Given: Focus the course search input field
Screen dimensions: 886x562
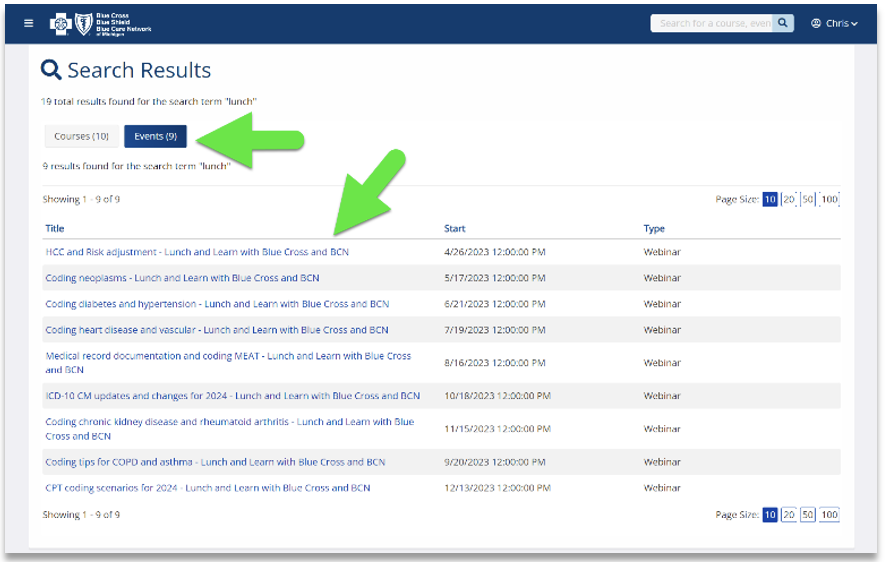Looking at the screenshot, I should 711,23.
